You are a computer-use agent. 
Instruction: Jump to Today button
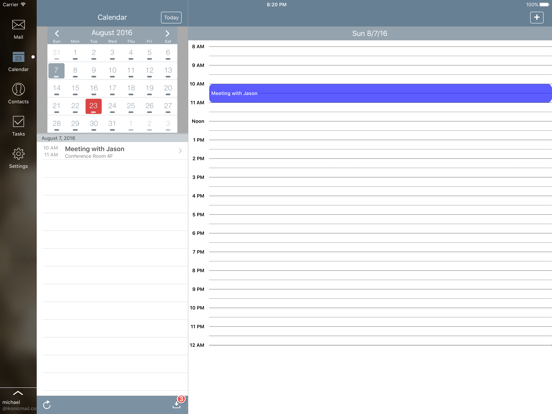point(171,17)
